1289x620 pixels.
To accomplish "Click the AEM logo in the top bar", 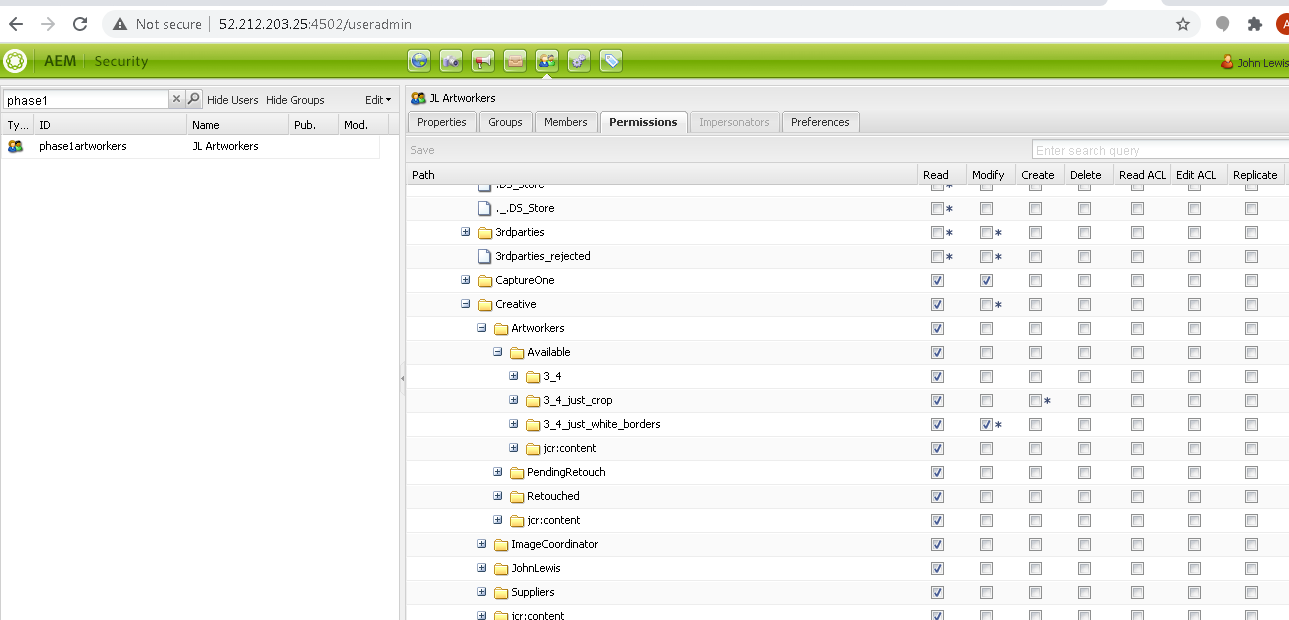I will (x=14, y=60).
